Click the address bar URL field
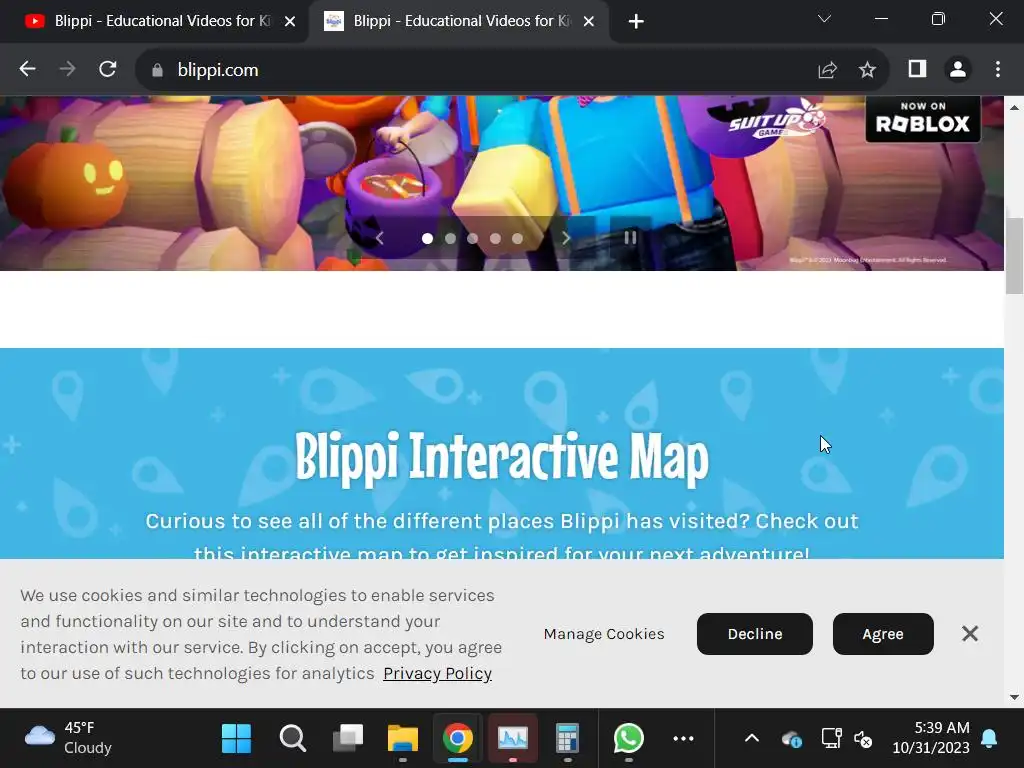 pyautogui.click(x=483, y=70)
